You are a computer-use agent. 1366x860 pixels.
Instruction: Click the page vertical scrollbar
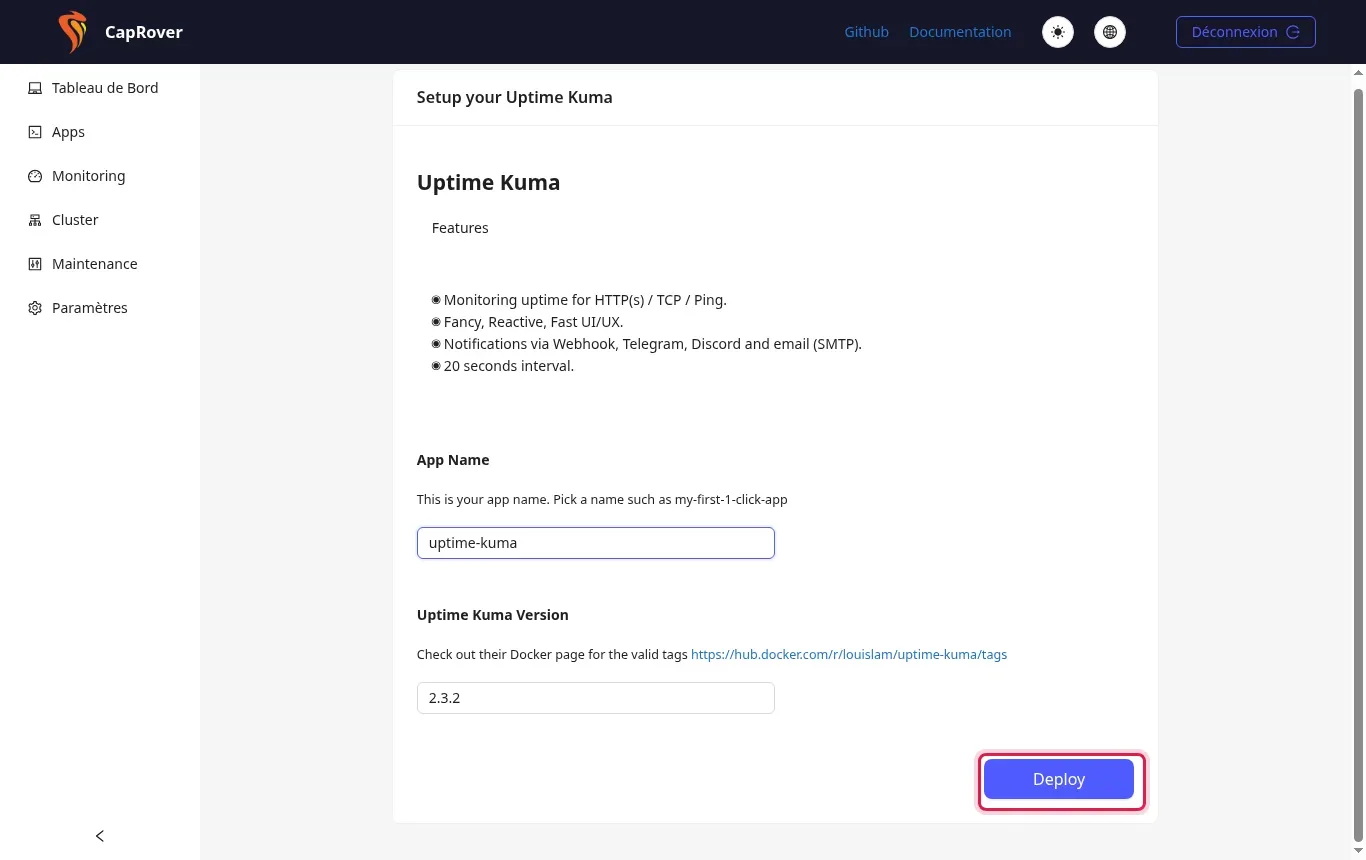coord(1358,465)
